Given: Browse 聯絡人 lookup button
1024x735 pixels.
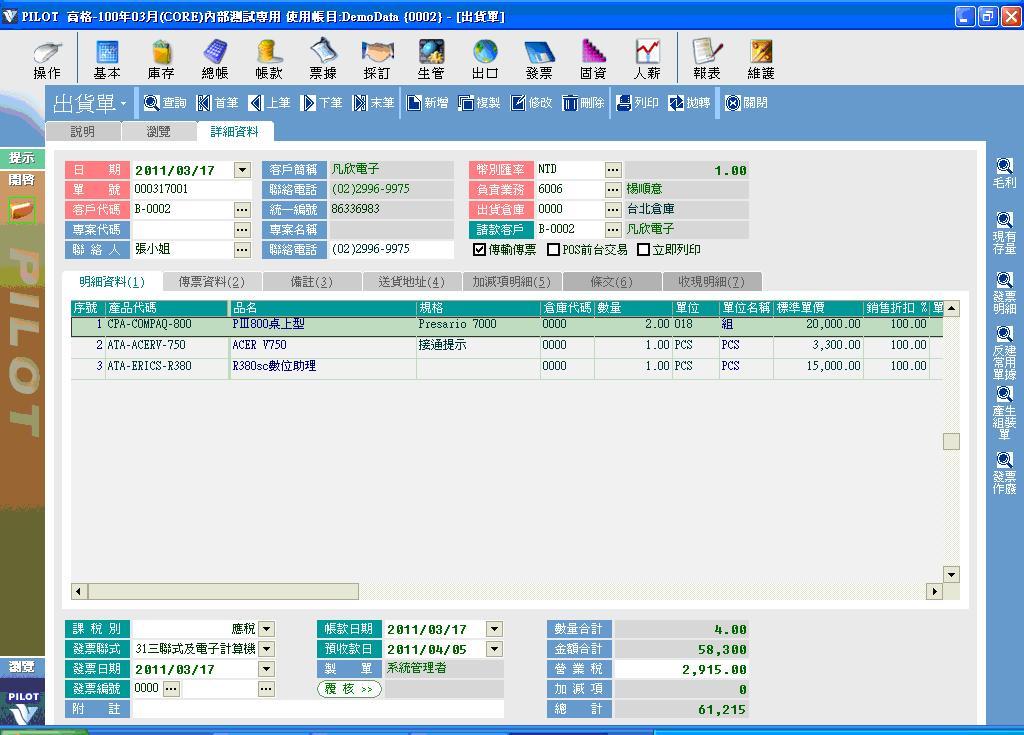Looking at the screenshot, I should click(242, 250).
